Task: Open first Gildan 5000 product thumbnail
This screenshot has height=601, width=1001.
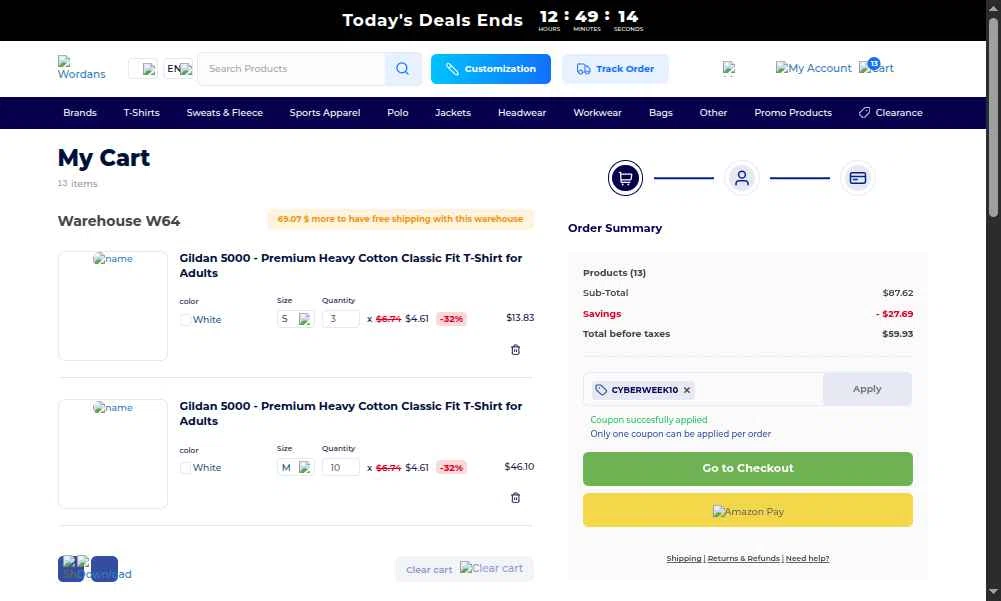Action: [x=113, y=306]
